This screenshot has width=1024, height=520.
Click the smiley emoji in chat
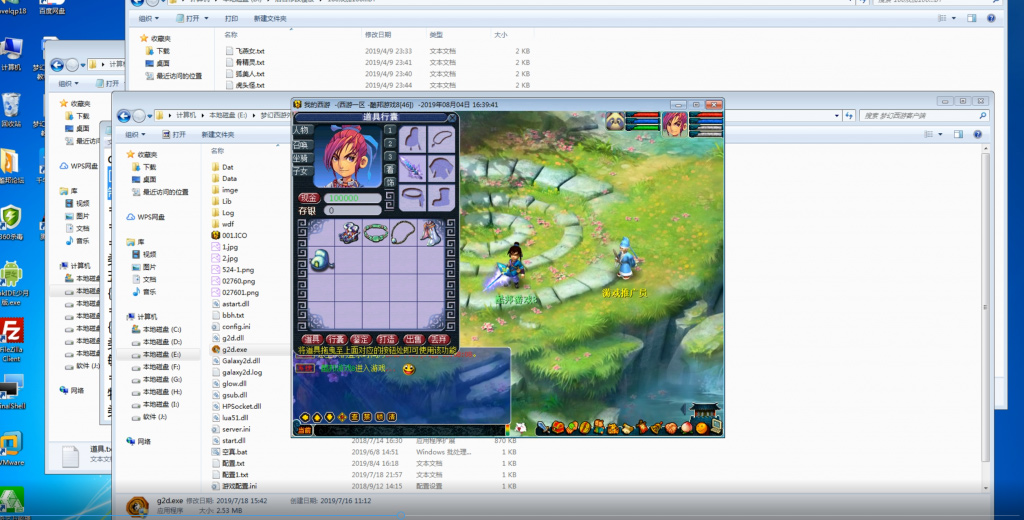(409, 369)
